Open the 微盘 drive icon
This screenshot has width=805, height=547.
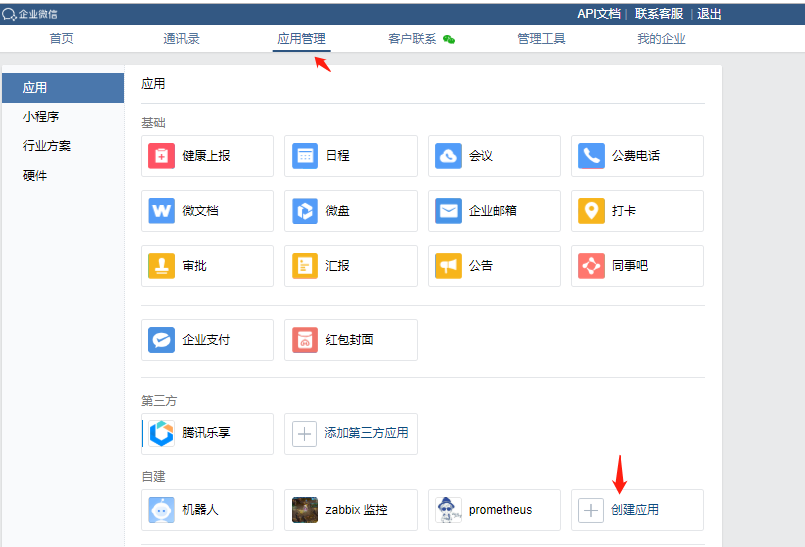pos(305,211)
